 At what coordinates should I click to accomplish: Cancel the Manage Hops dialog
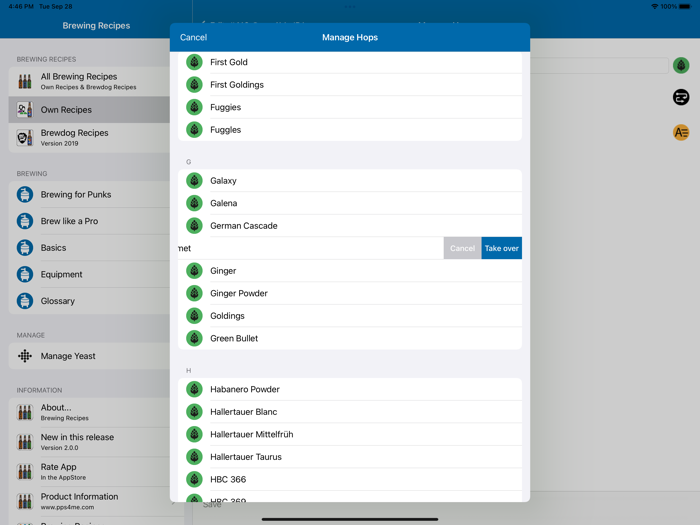[193, 38]
